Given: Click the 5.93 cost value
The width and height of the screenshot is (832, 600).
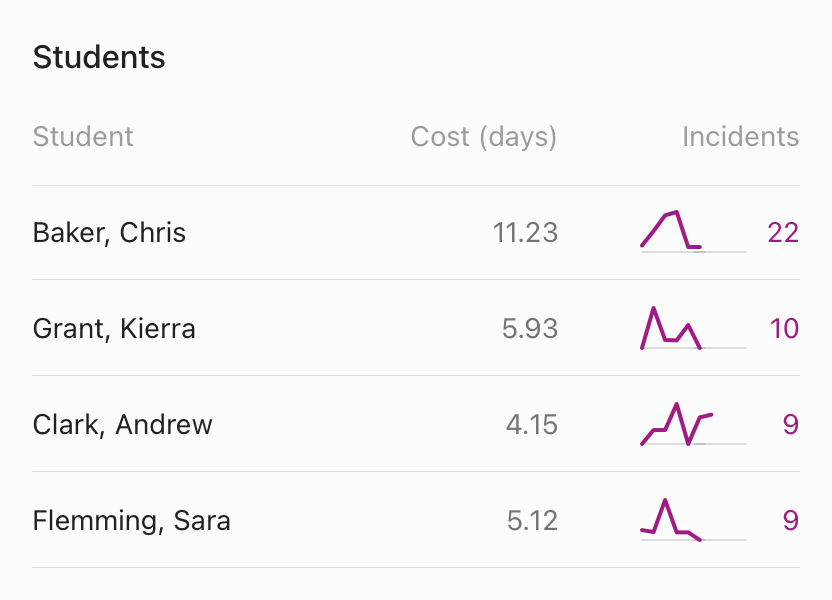Looking at the screenshot, I should (x=530, y=329).
